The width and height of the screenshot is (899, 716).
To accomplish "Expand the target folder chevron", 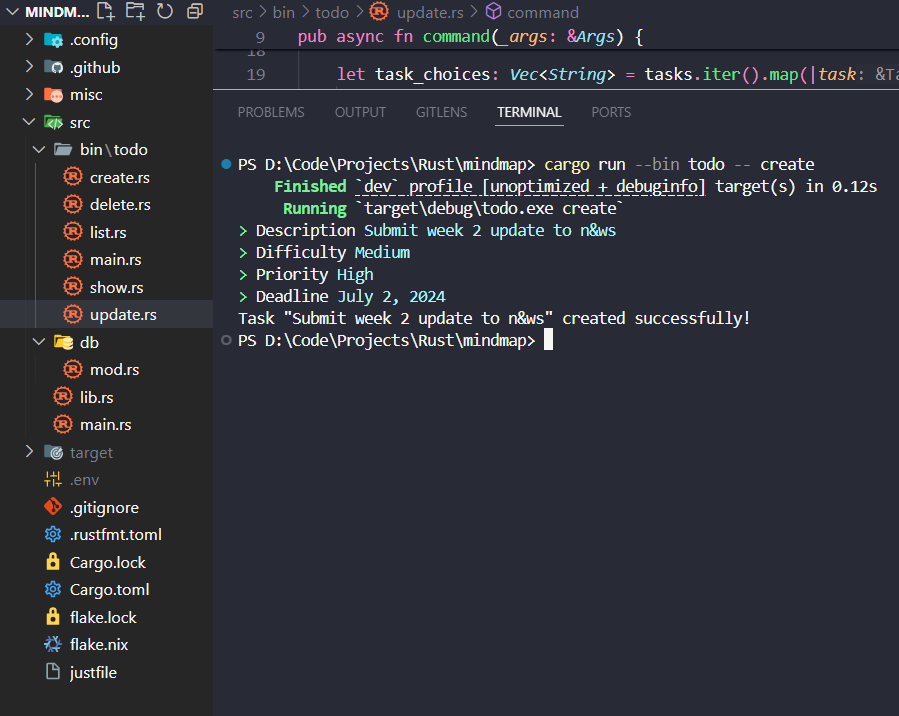I will point(29,452).
